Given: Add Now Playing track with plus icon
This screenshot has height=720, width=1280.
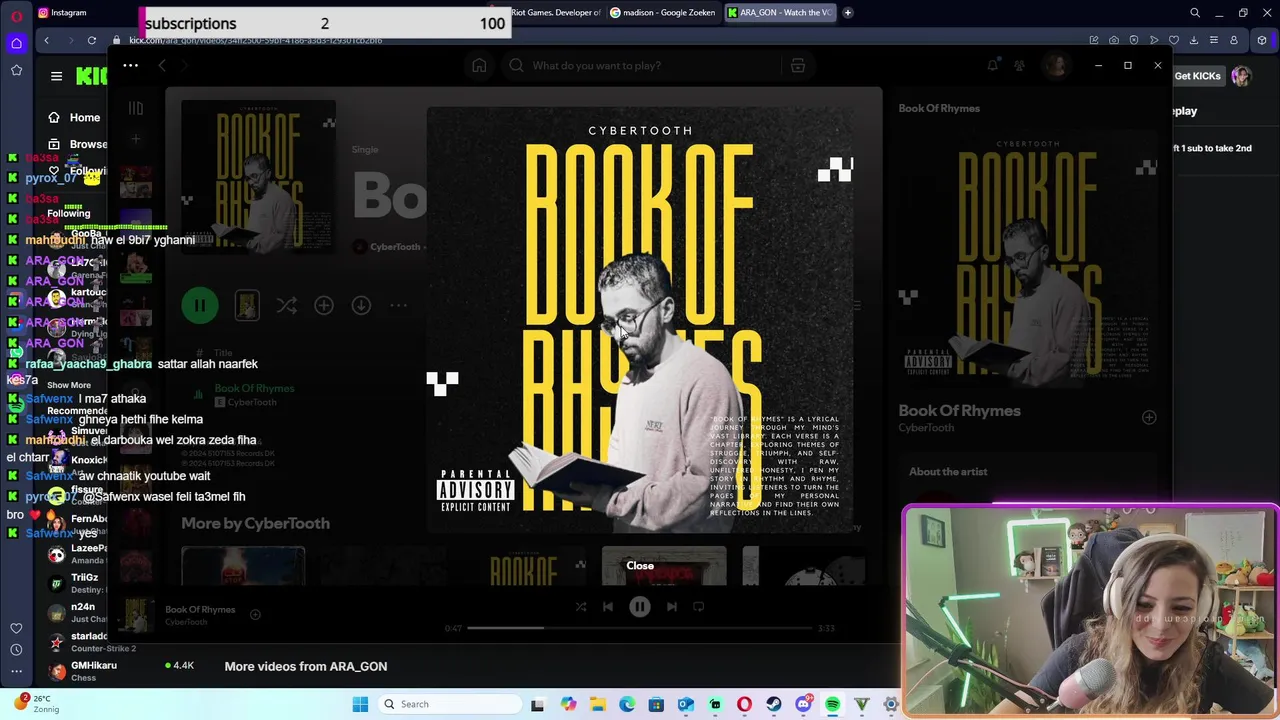Looking at the screenshot, I should tap(1149, 417).
